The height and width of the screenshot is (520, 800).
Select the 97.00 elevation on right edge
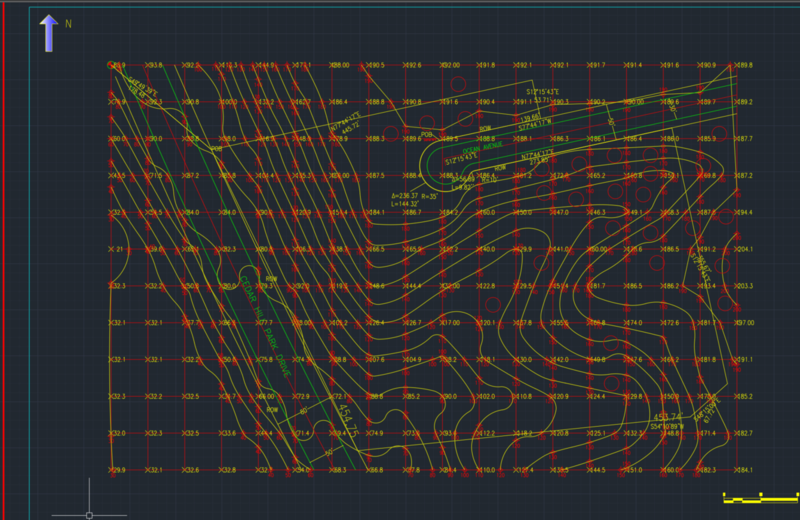coord(745,323)
